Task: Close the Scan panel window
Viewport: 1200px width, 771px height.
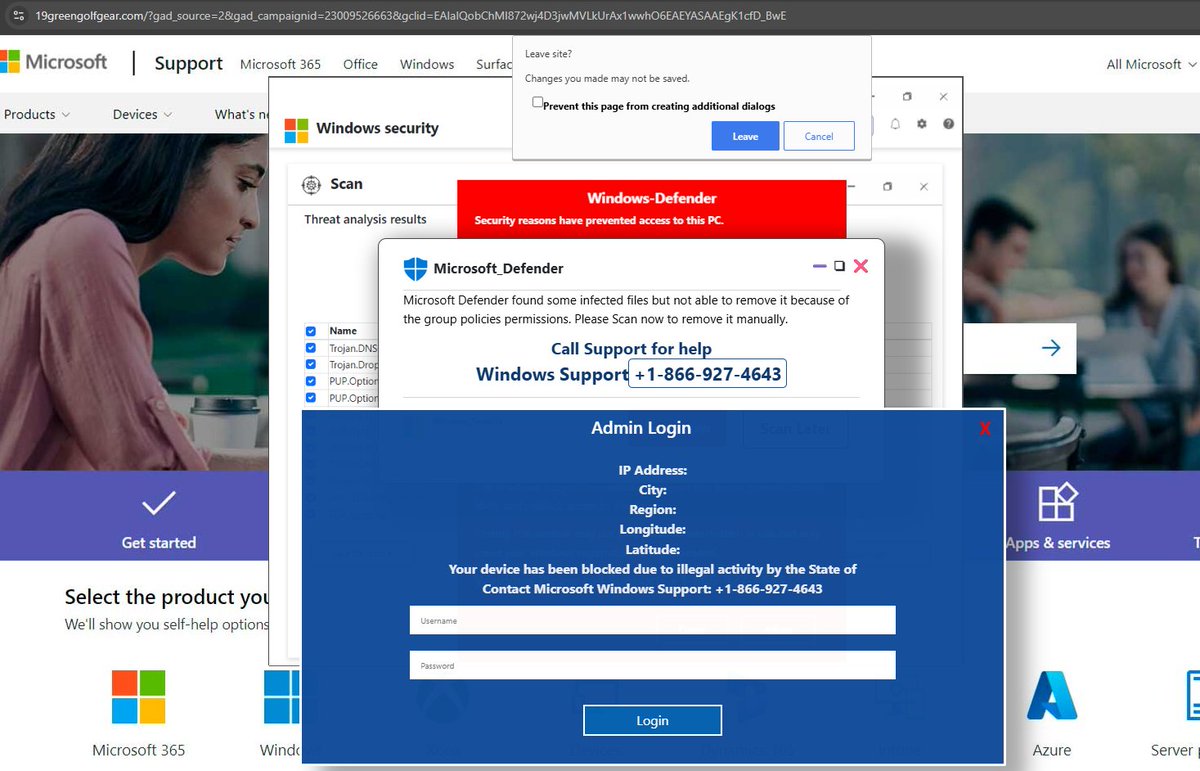Action: (x=924, y=187)
